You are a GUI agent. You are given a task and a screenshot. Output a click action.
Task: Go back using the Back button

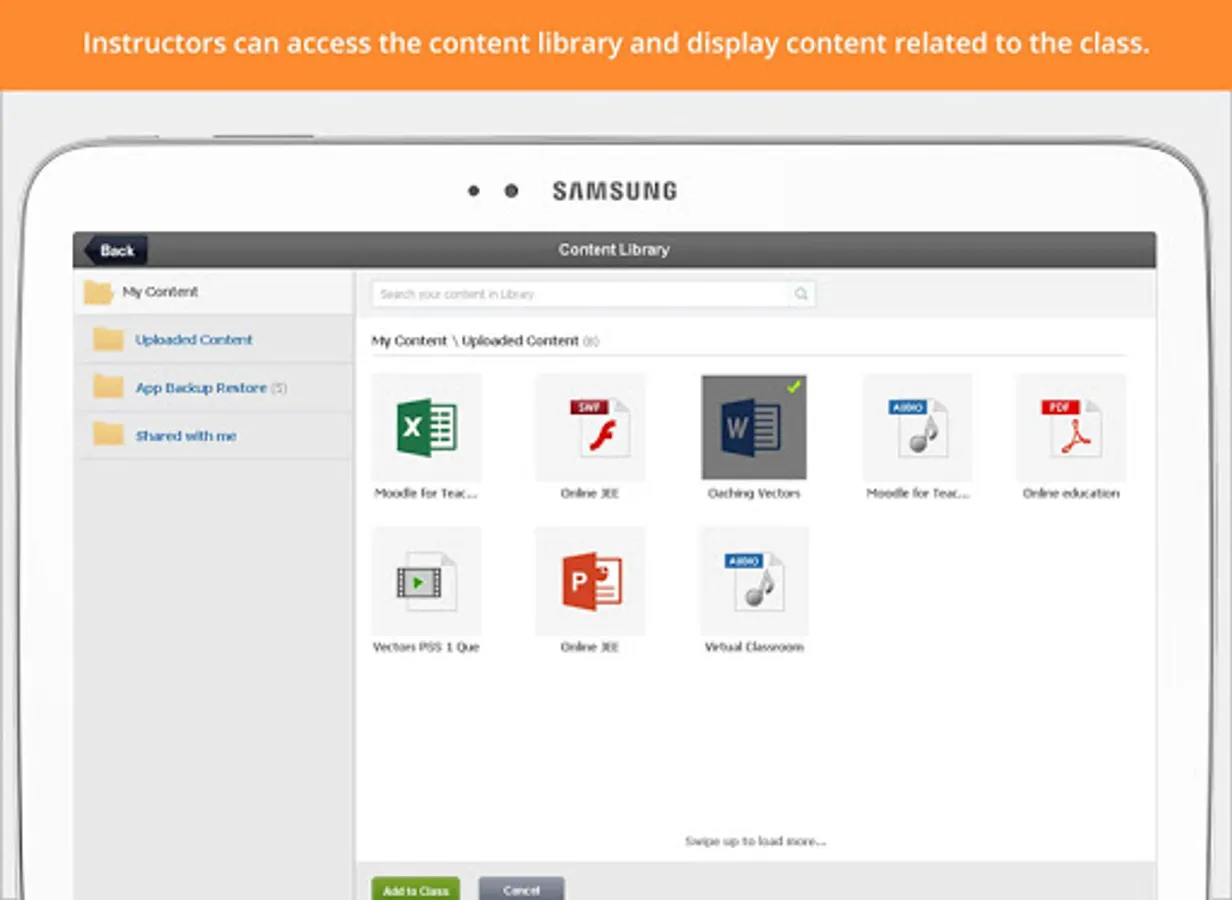(116, 250)
